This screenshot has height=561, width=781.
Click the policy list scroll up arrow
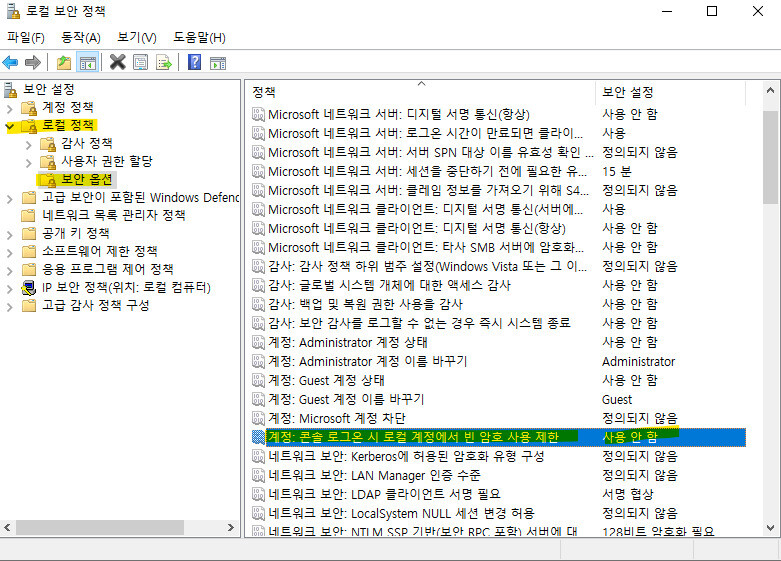[770, 90]
